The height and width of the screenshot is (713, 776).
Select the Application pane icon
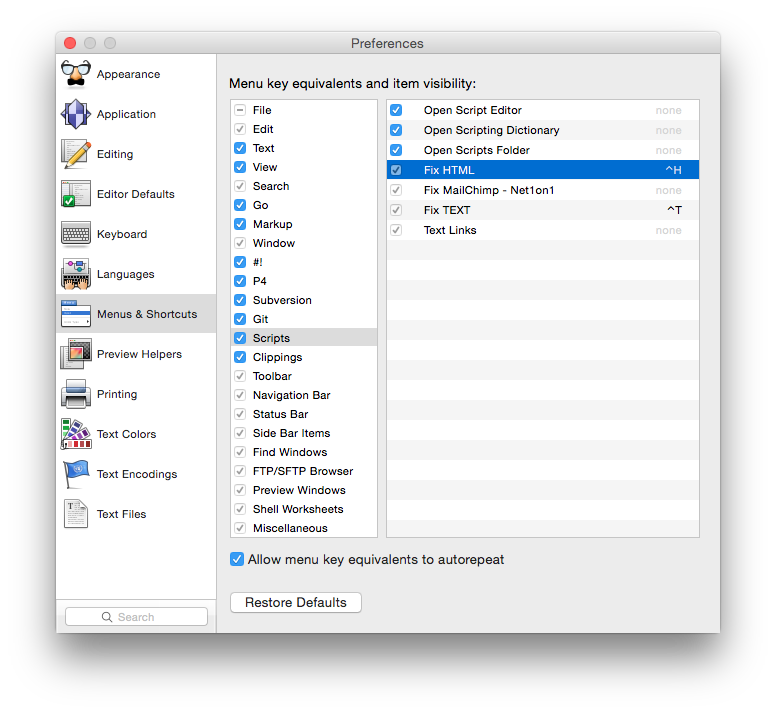(x=76, y=114)
